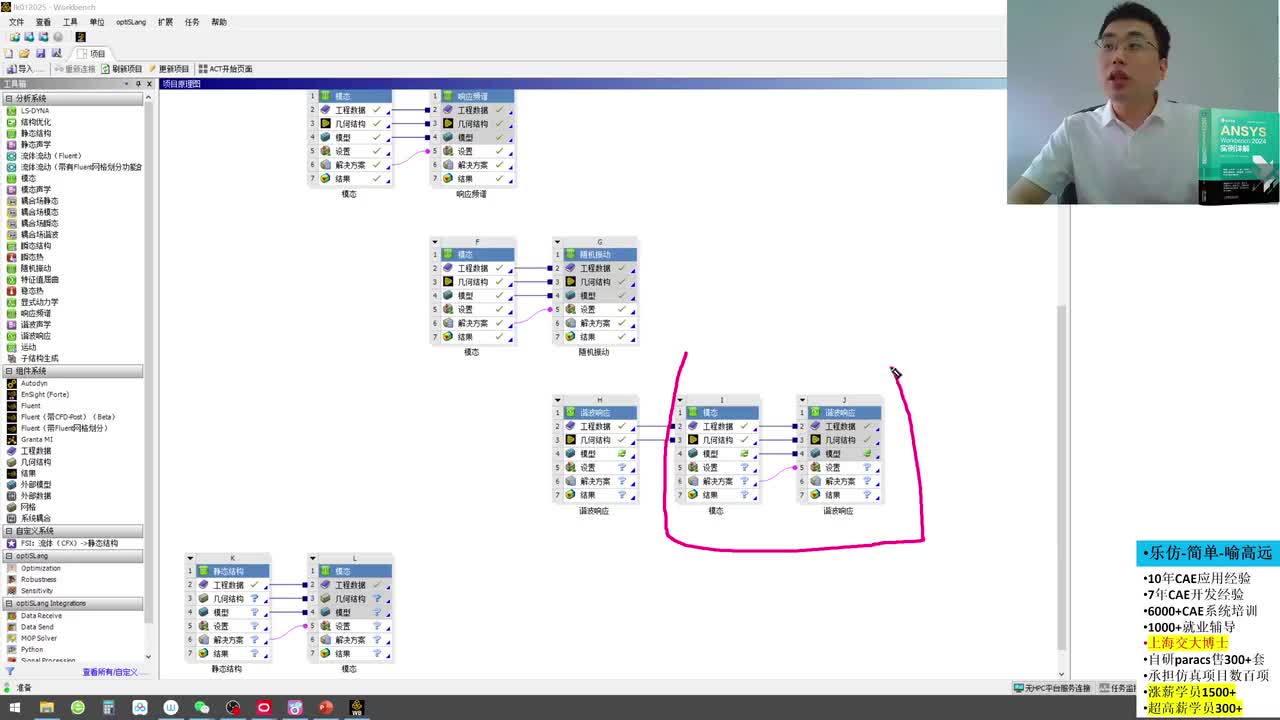The height and width of the screenshot is (720, 1280).
Task: Click the 更新项目 button
Action: pyautogui.click(x=168, y=69)
